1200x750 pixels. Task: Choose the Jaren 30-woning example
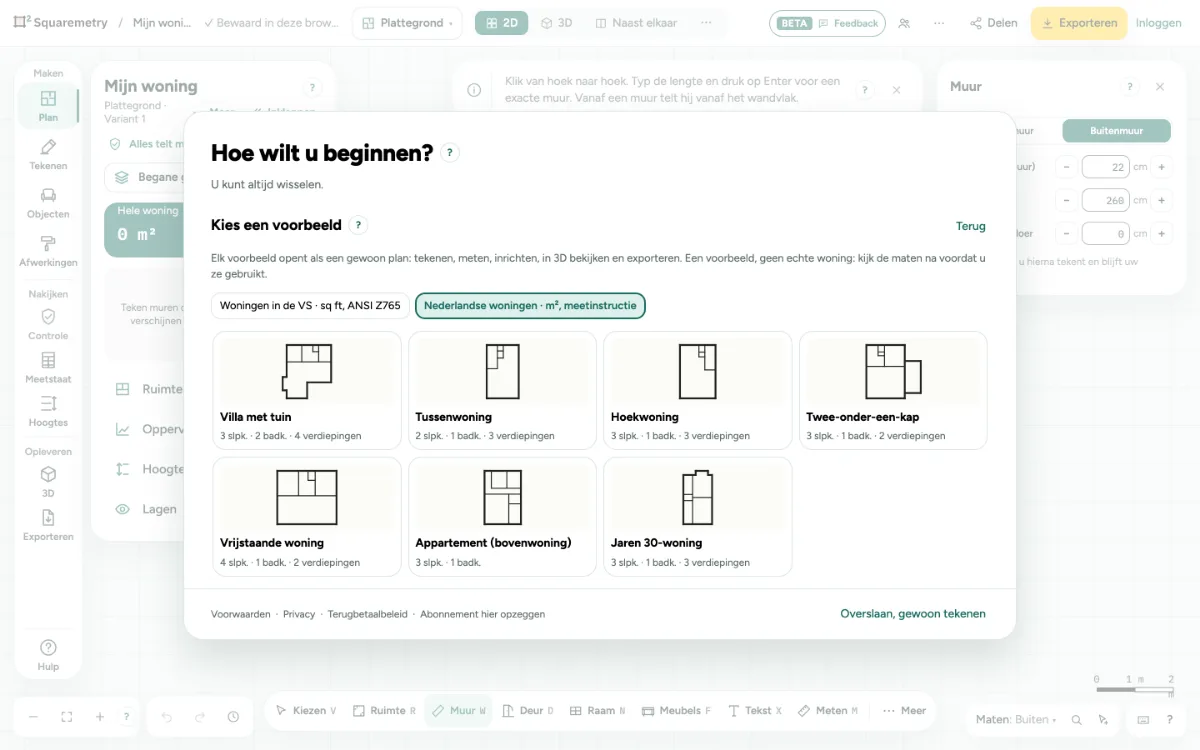point(698,517)
